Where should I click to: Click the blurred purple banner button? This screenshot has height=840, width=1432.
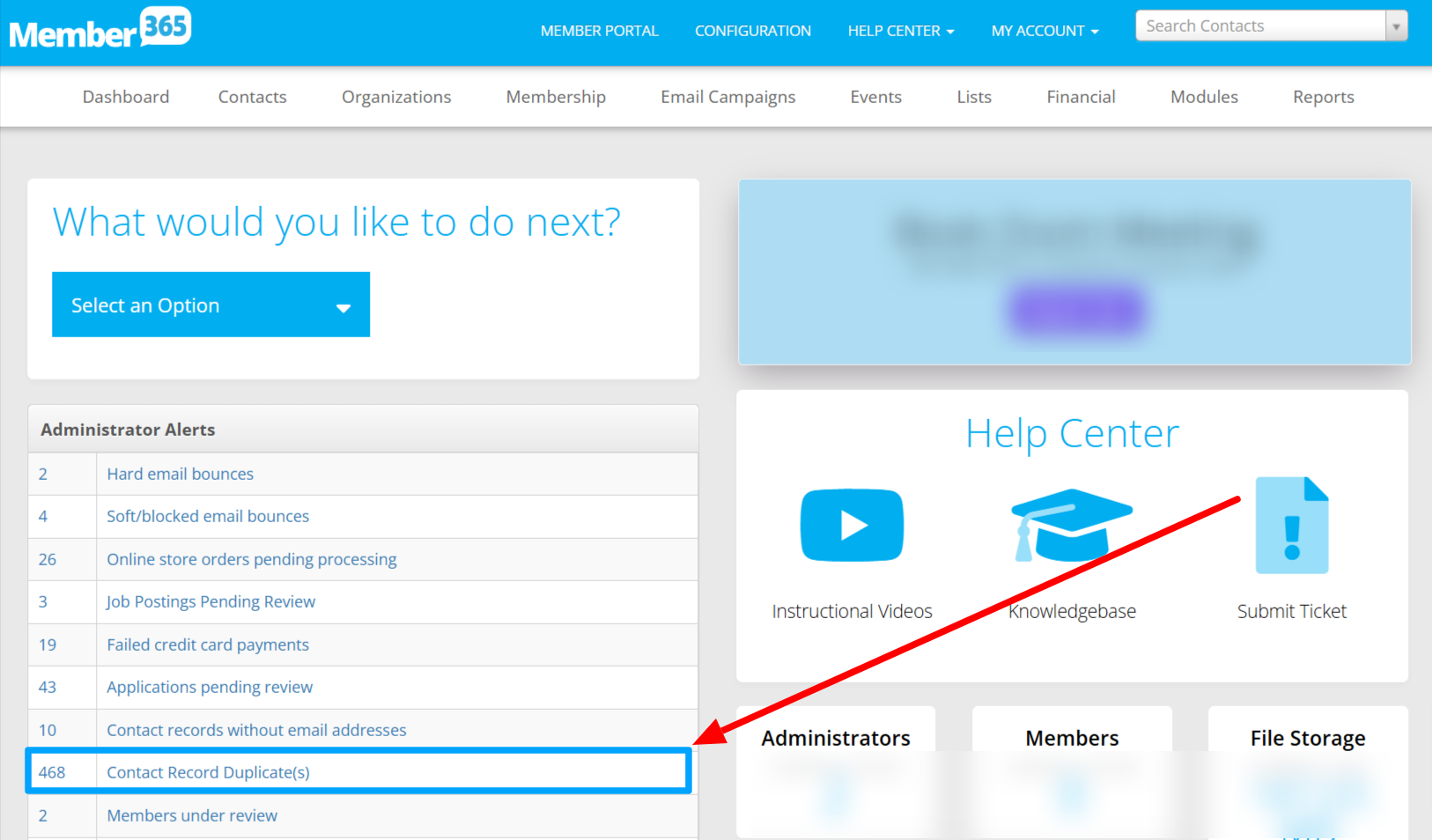tap(1075, 310)
